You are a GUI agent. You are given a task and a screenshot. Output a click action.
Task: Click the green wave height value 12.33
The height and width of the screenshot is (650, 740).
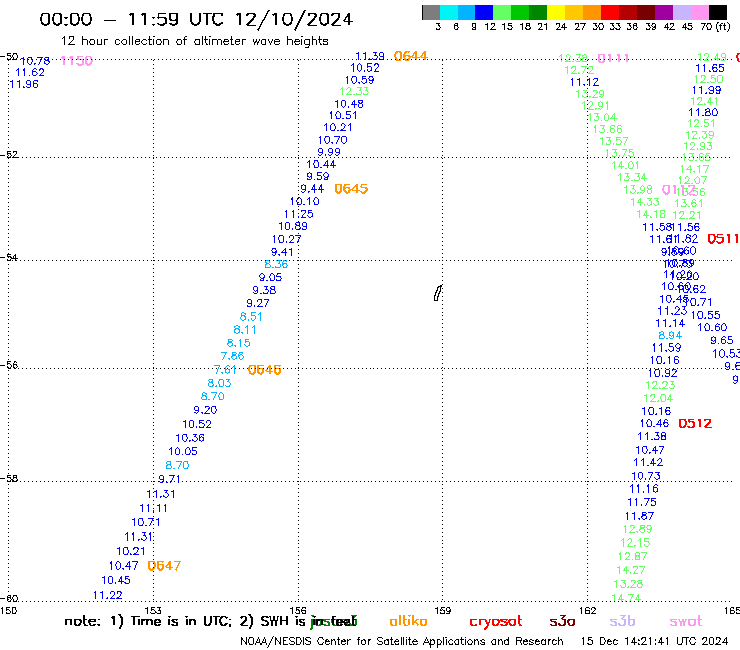pyautogui.click(x=354, y=91)
